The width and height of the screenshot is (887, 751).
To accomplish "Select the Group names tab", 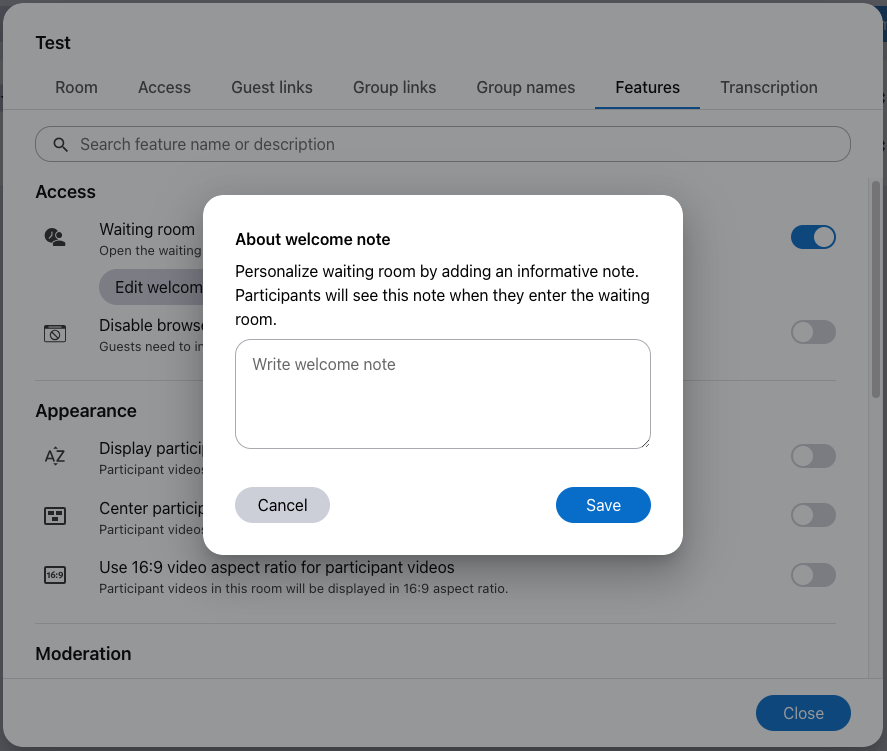I will point(525,87).
